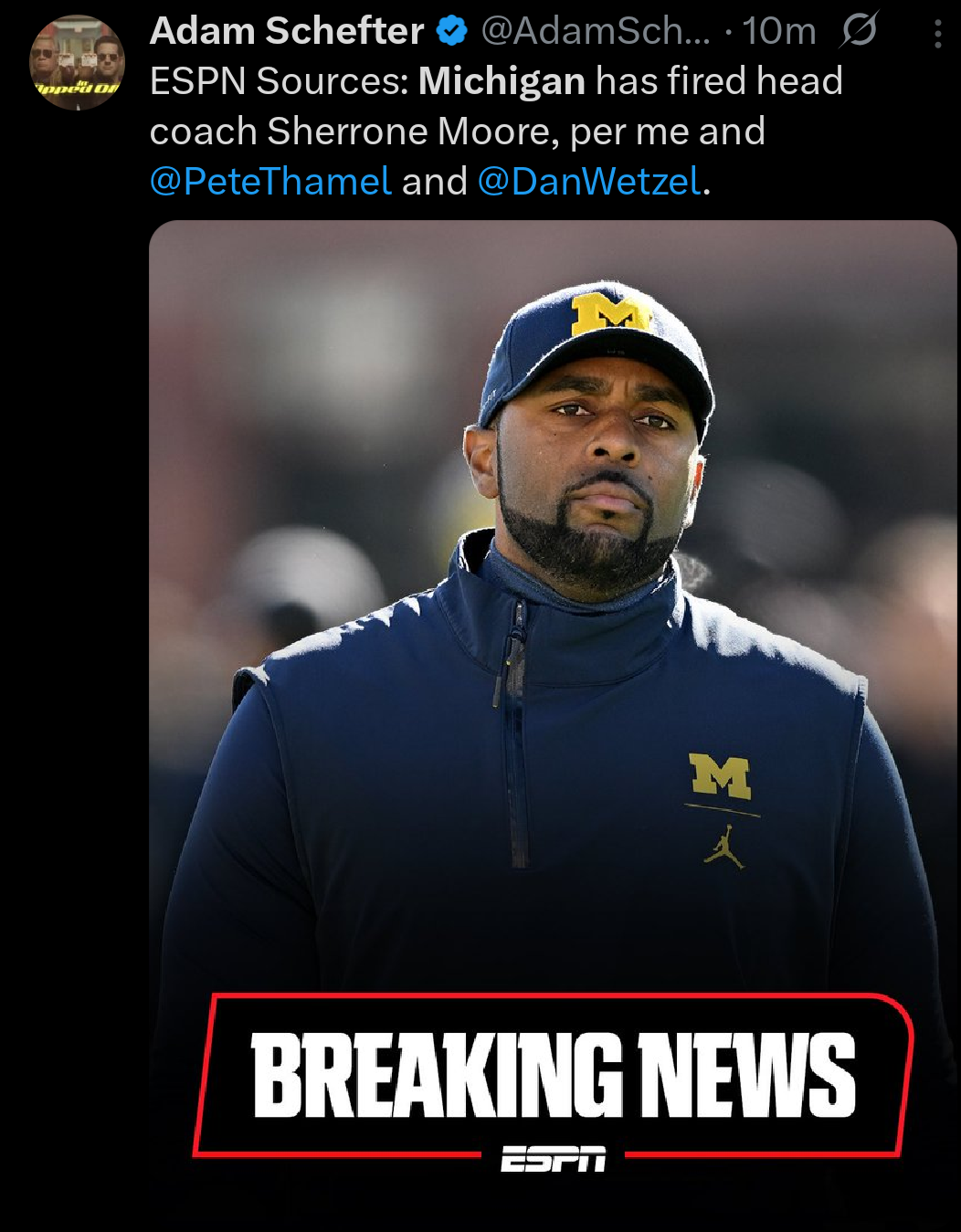The height and width of the screenshot is (1232, 961).
Task: Open Adam Schefter's profile avatar
Action: (77, 62)
